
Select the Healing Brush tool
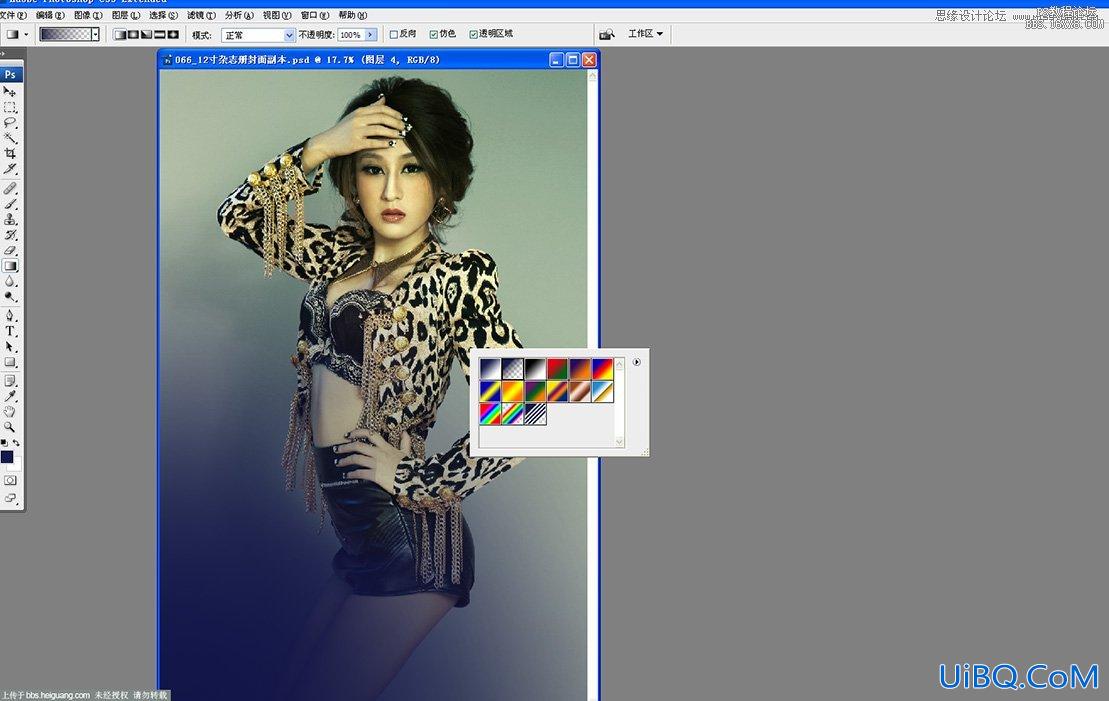(x=10, y=189)
